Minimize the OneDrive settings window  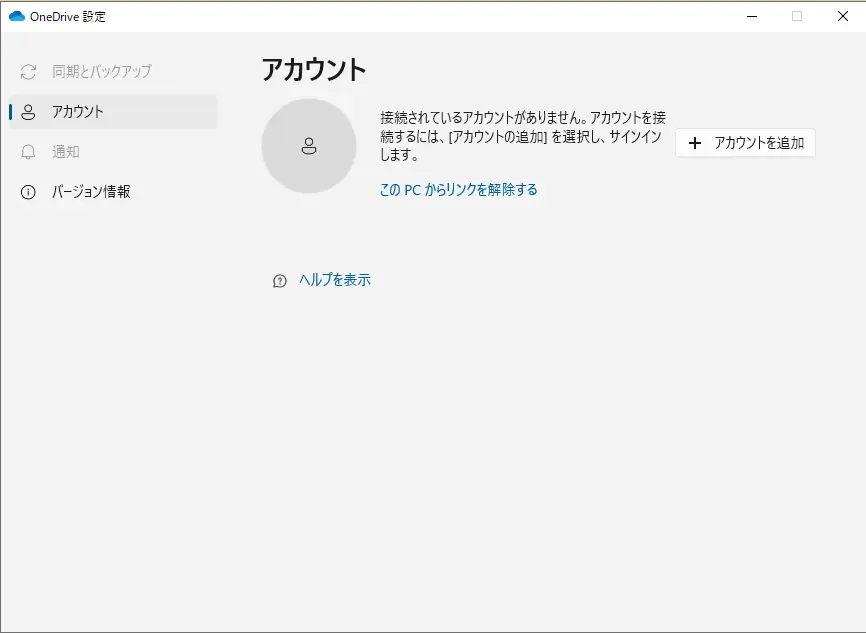pos(750,16)
